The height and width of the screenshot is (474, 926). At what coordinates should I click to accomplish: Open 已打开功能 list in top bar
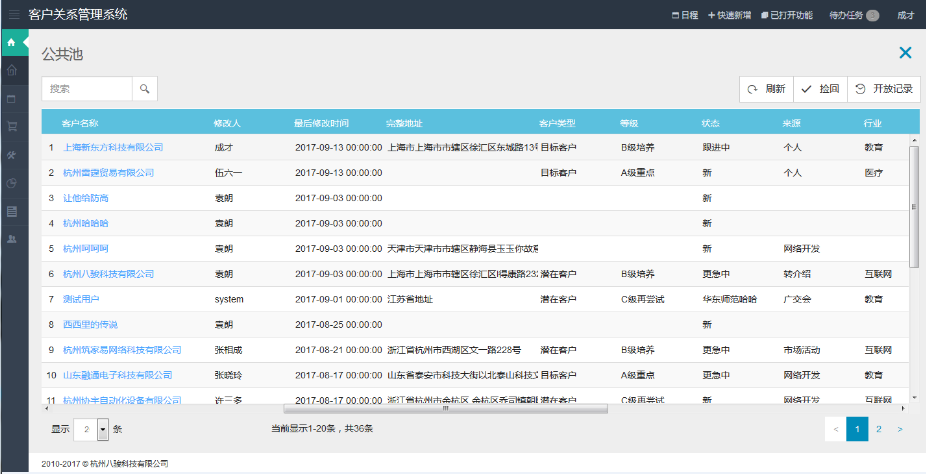787,15
